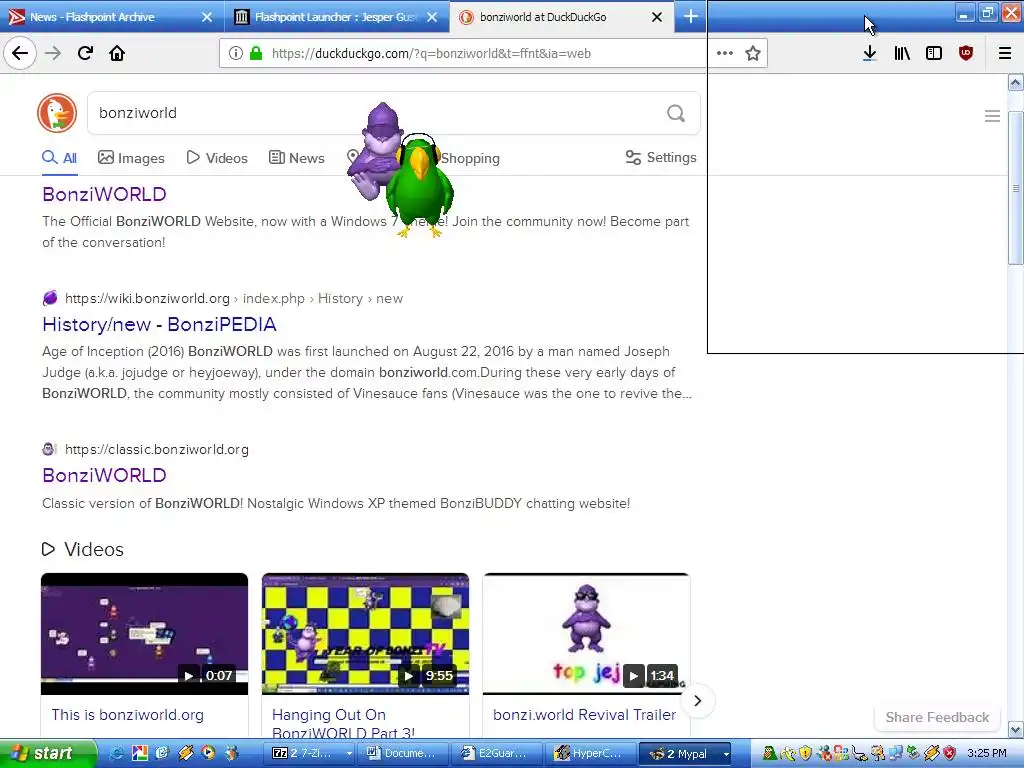Click the magnifying glass search button
1024x768 pixels.
[x=676, y=114]
